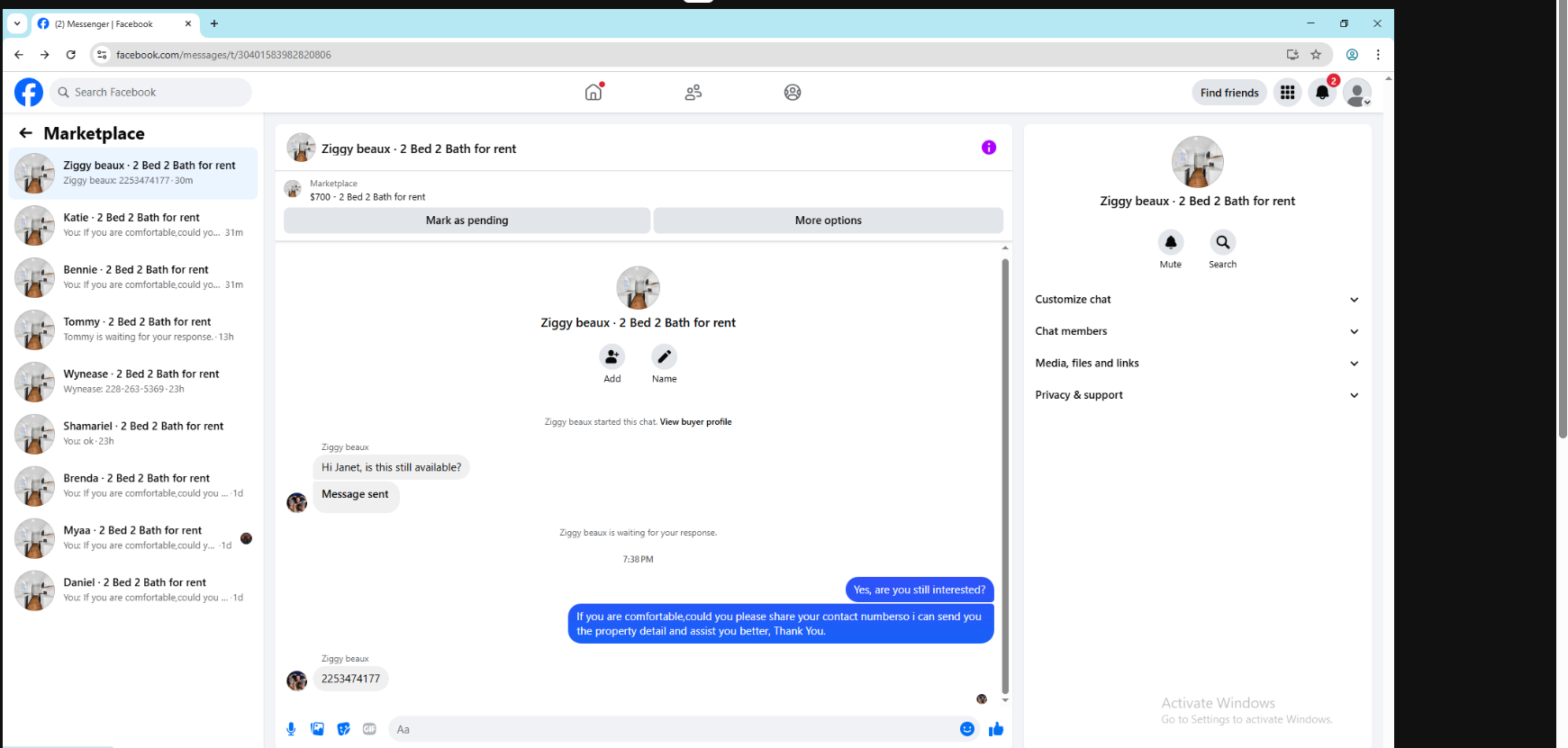This screenshot has width=1568, height=748.
Task: Click the 'Hi Janet, is this still available?' message
Action: (x=392, y=468)
